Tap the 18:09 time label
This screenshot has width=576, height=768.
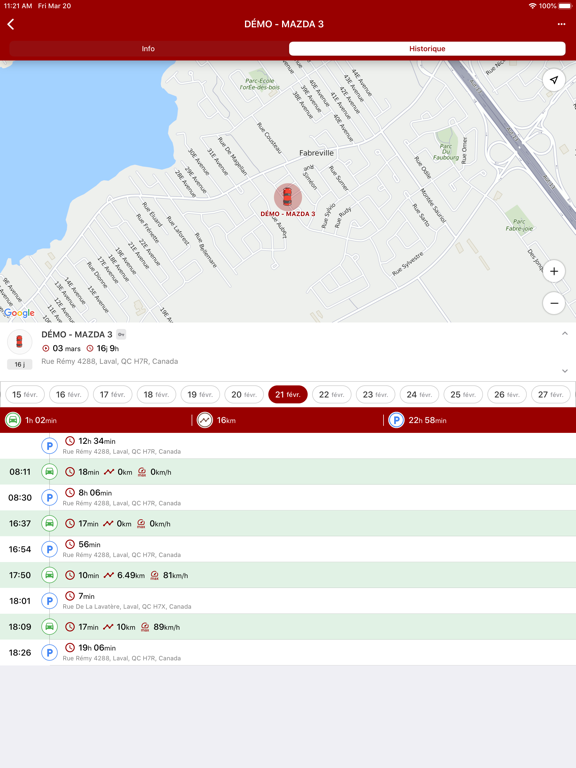coord(20,626)
